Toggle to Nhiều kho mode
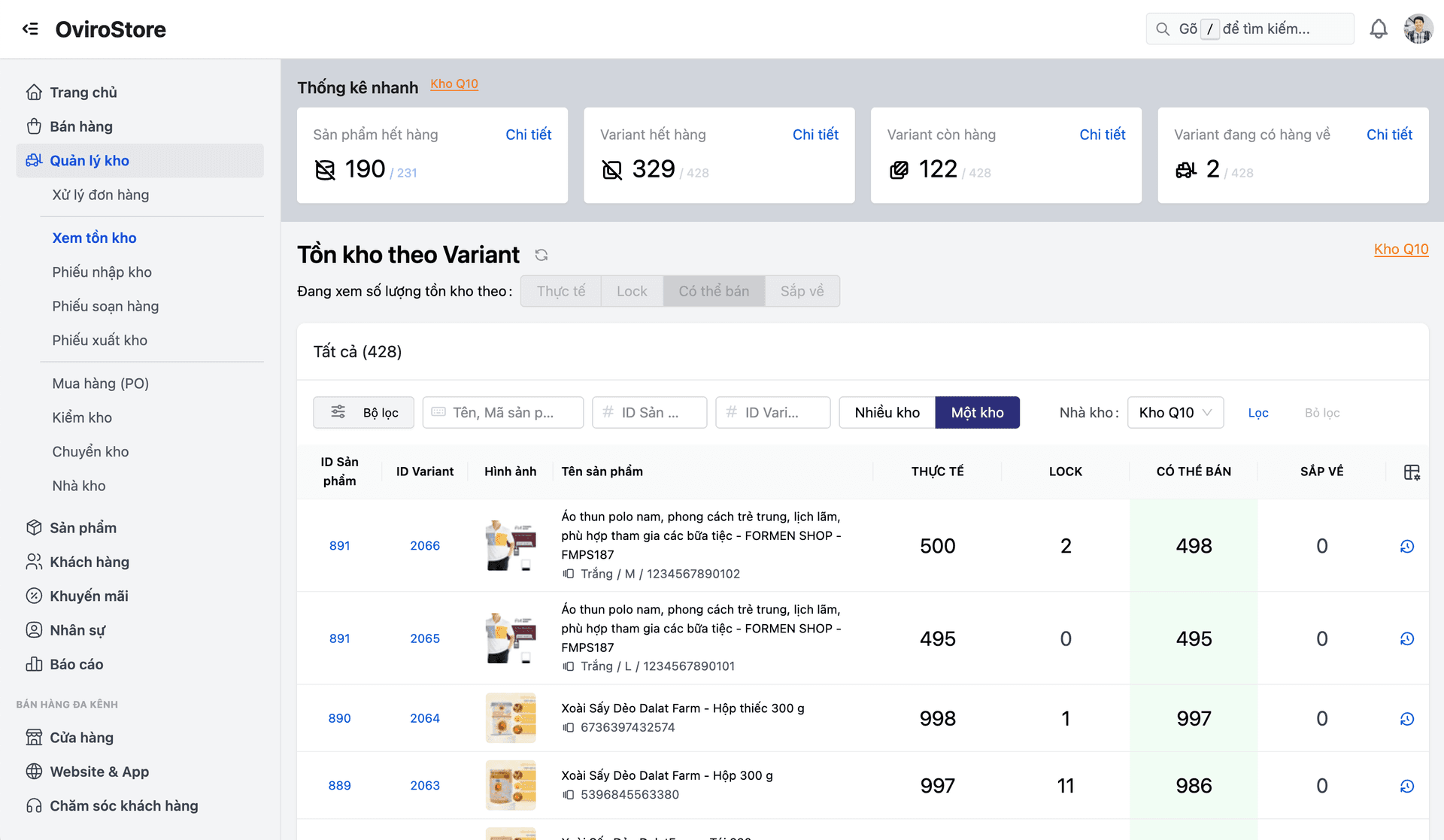Image resolution: width=1444 pixels, height=840 pixels. coord(887,412)
